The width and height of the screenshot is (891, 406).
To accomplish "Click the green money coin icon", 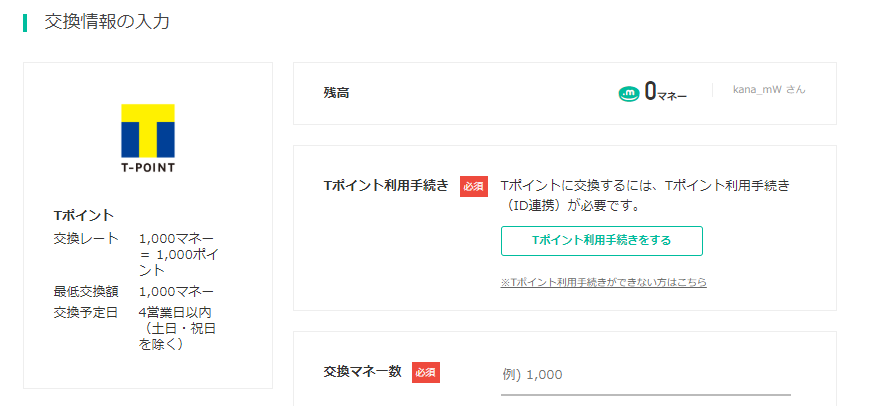I will click(x=629, y=93).
